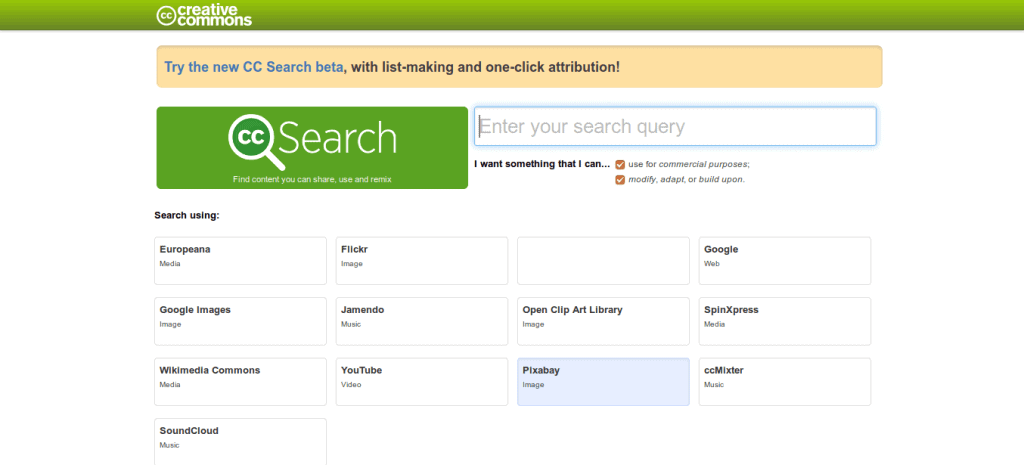The height and width of the screenshot is (465, 1024).
Task: Select Wikimedia Commons media source
Action: click(x=240, y=382)
